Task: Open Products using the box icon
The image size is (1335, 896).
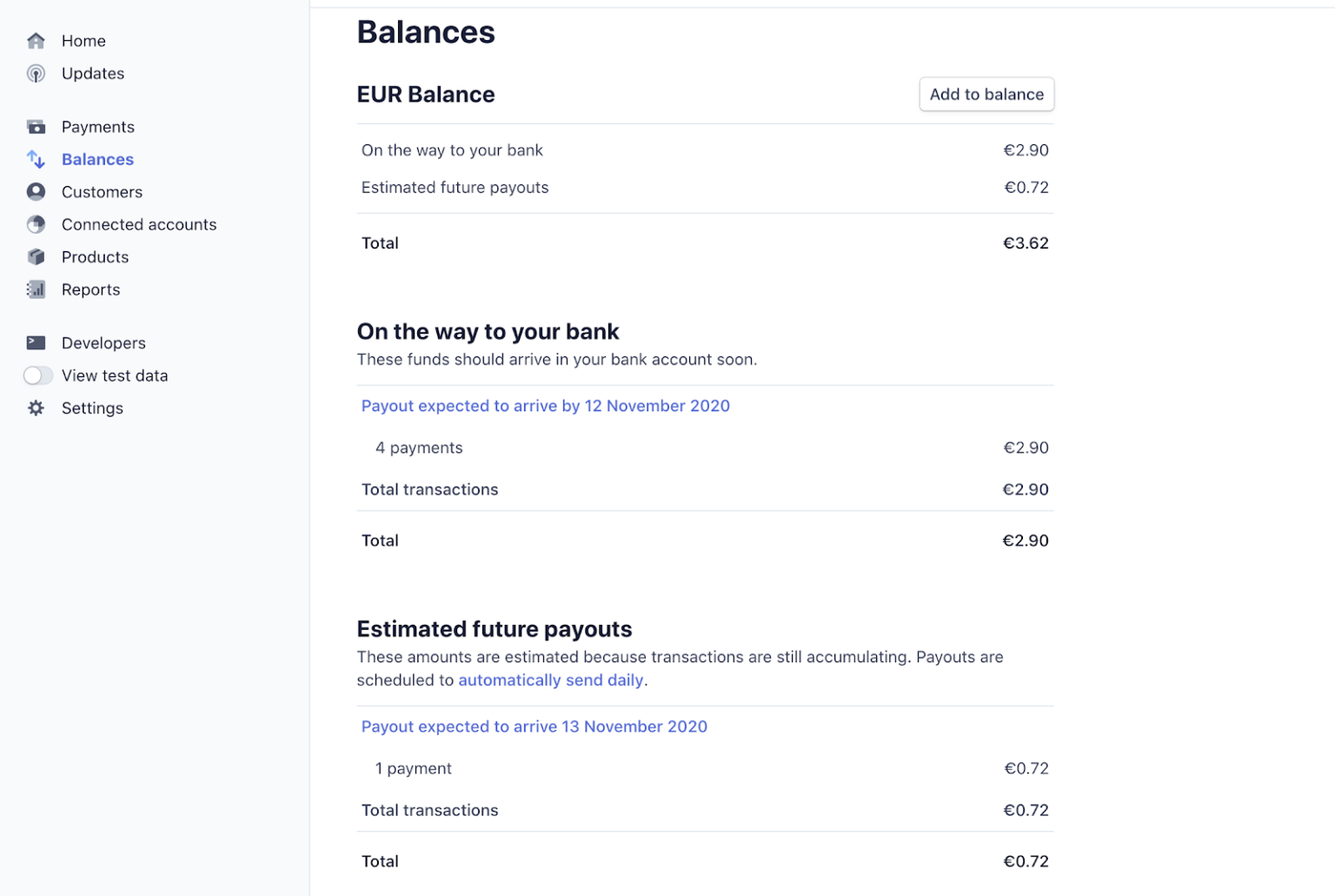Action: (36, 256)
